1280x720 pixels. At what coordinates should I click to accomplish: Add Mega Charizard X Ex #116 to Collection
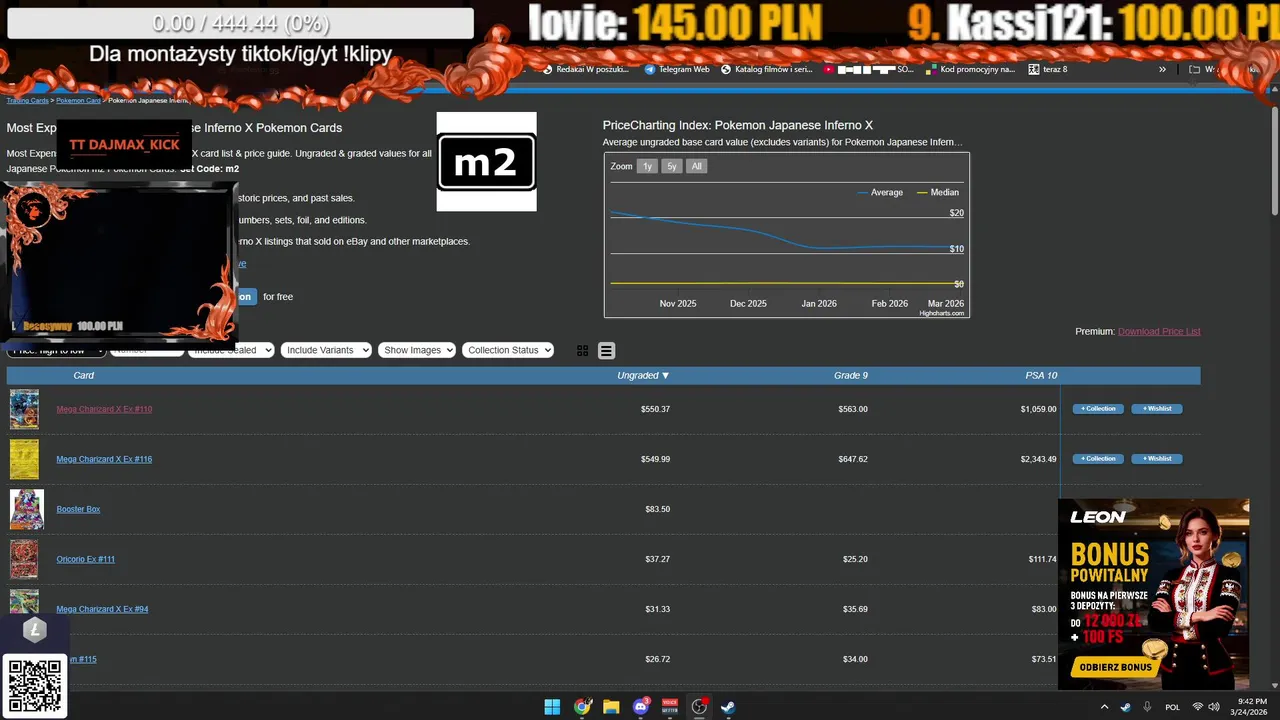1098,459
